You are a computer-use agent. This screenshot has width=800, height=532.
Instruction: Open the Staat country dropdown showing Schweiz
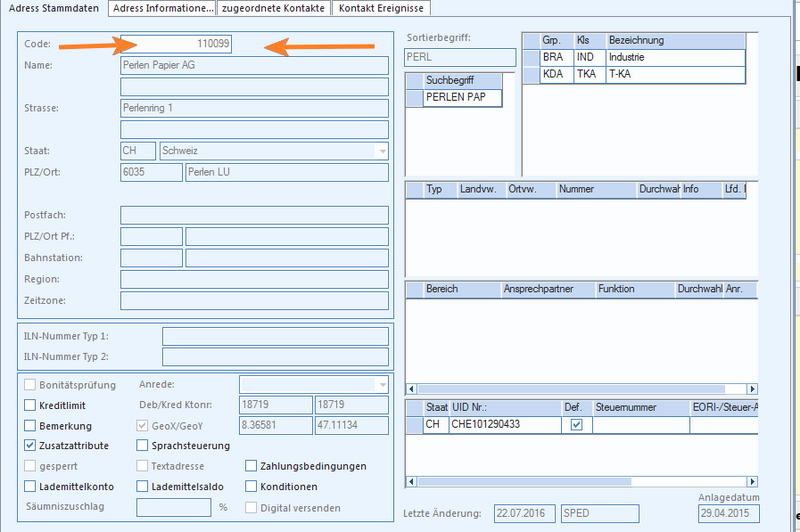383,151
